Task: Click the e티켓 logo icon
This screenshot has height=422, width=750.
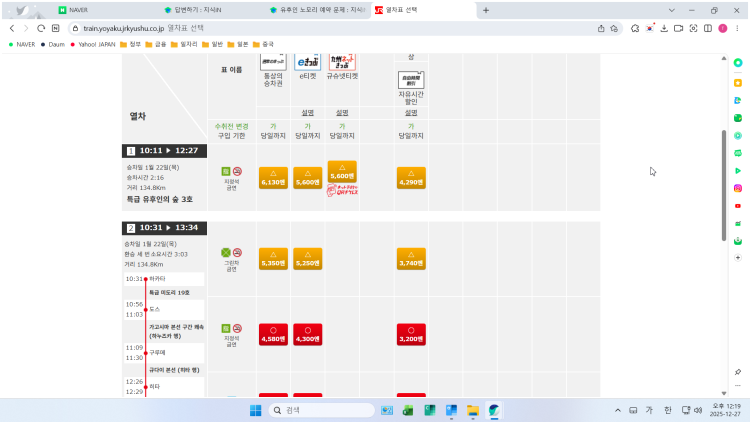Action: point(307,61)
